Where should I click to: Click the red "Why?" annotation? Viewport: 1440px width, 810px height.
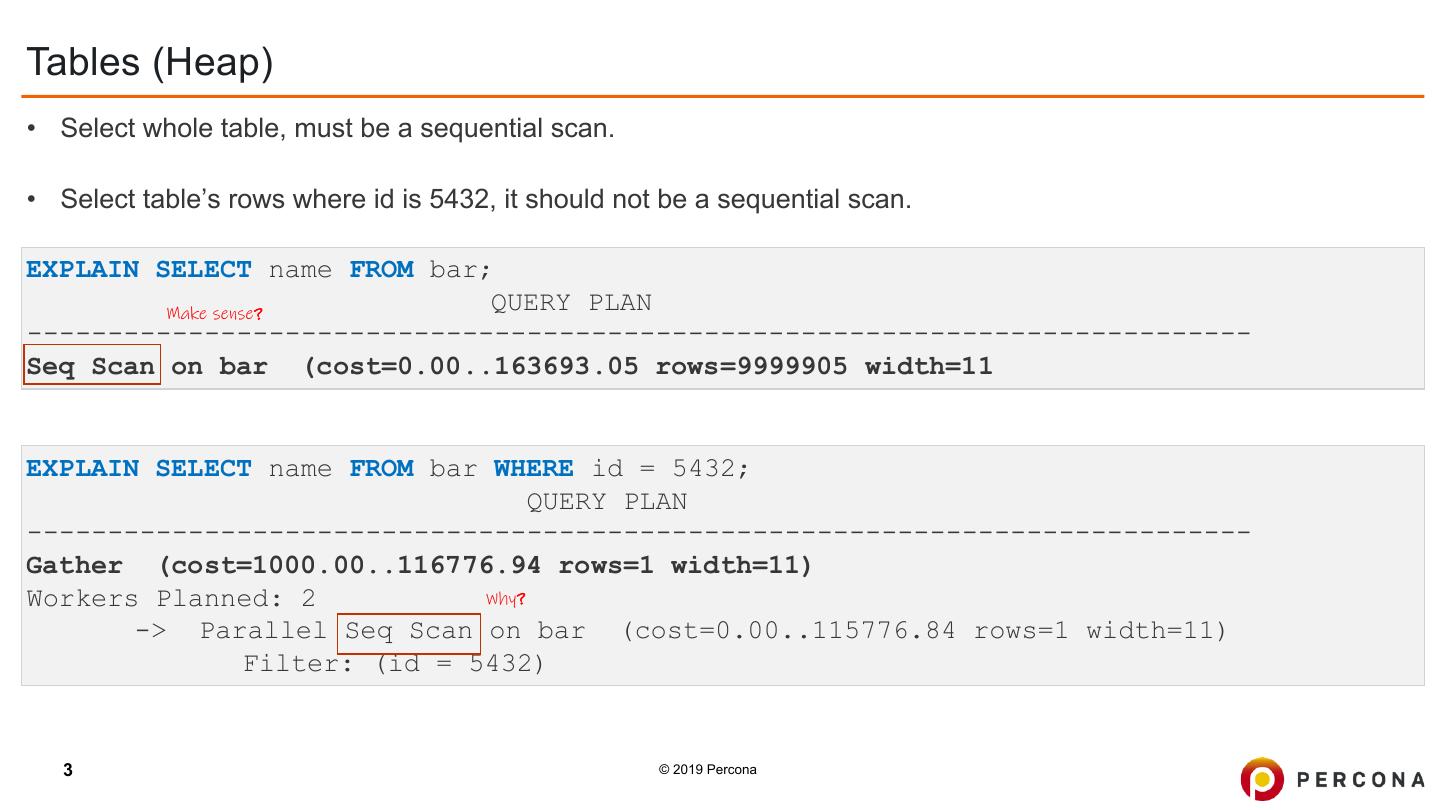(505, 599)
